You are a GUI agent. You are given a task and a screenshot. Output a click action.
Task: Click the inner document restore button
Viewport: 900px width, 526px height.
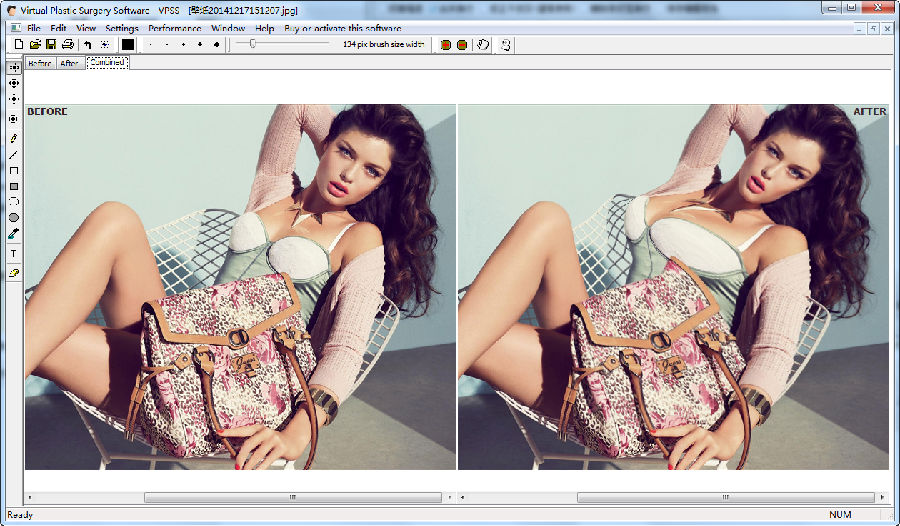pyautogui.click(x=873, y=28)
